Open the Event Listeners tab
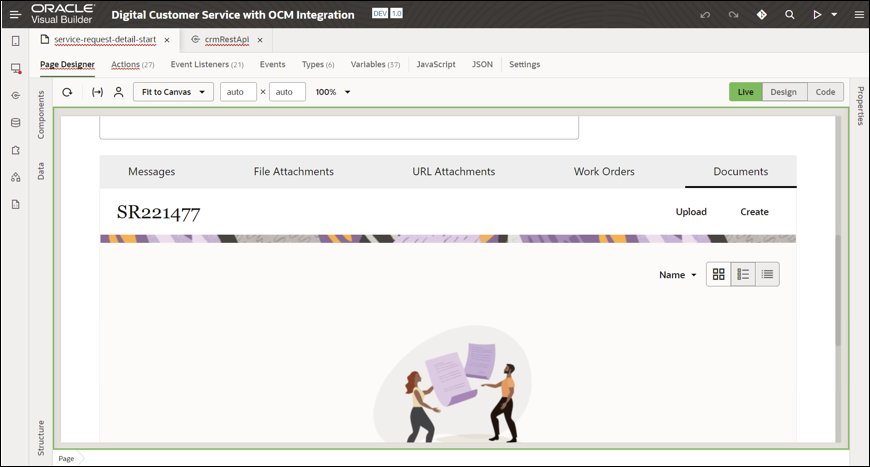This screenshot has height=467, width=870. (207, 64)
